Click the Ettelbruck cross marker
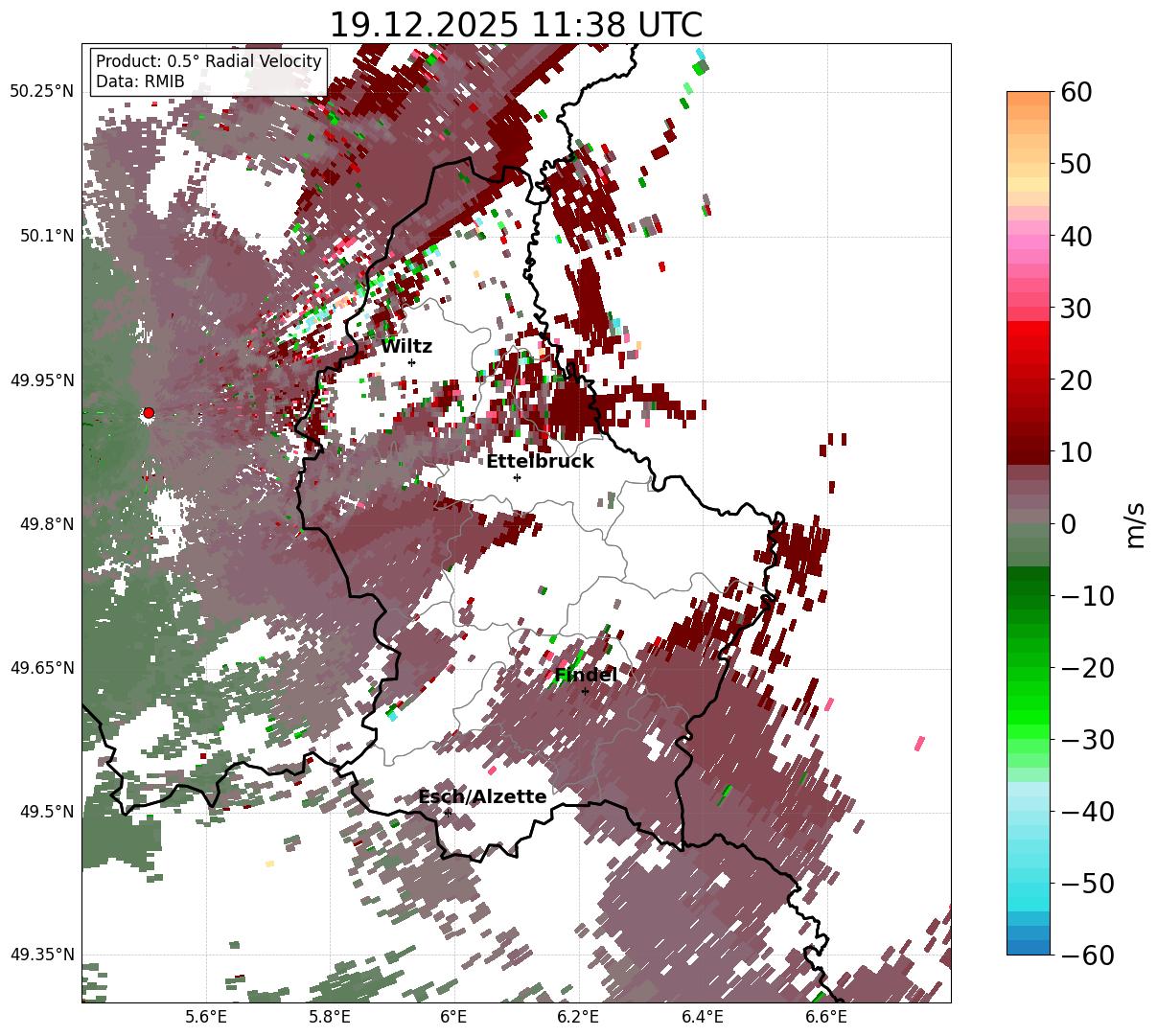The width and height of the screenshot is (1157, 1036). tap(517, 477)
